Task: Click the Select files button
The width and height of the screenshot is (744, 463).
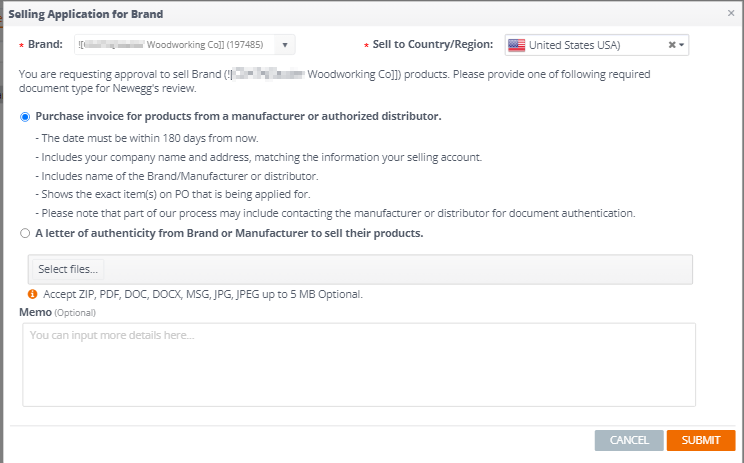Action: coord(68,269)
